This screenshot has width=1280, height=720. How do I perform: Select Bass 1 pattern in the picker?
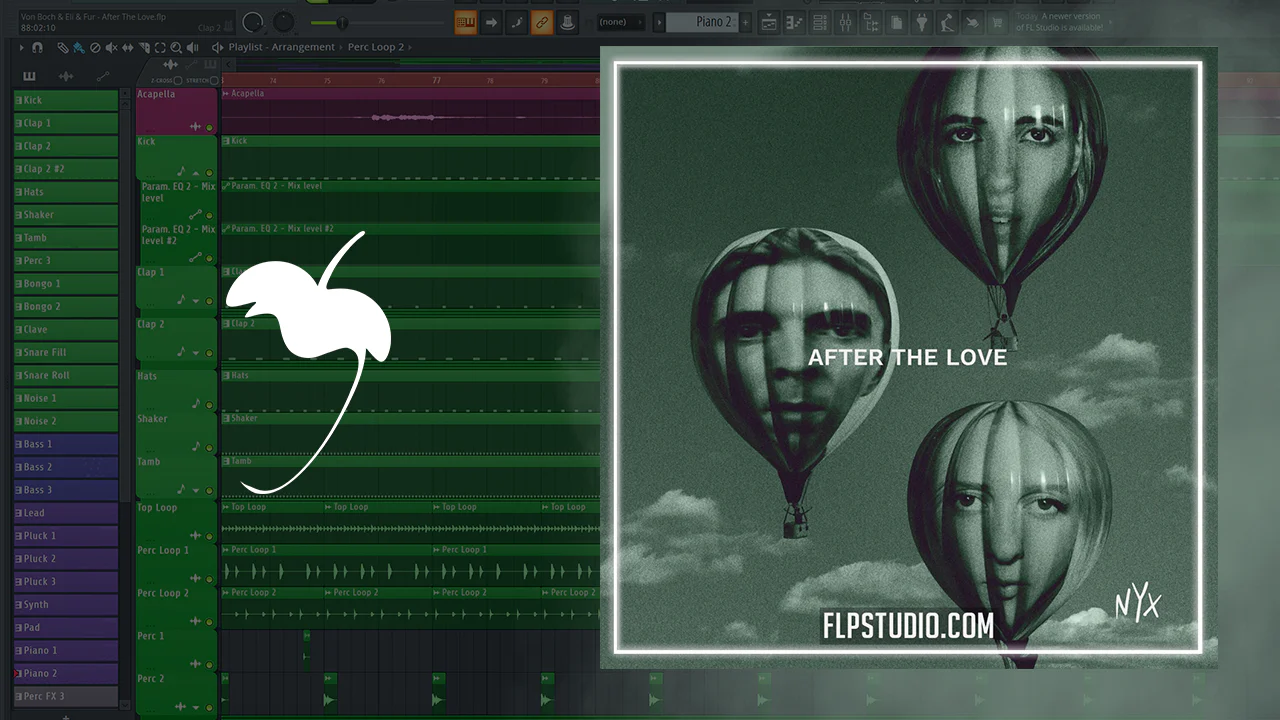[x=66, y=444]
